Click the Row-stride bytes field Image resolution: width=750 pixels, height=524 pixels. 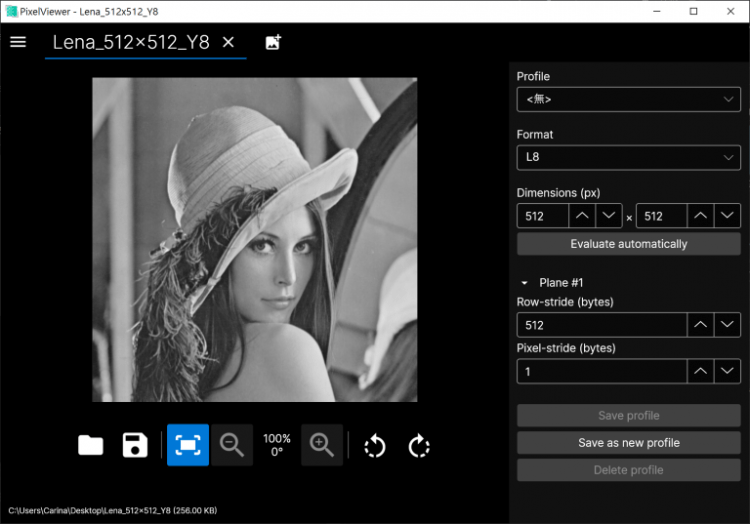602,325
